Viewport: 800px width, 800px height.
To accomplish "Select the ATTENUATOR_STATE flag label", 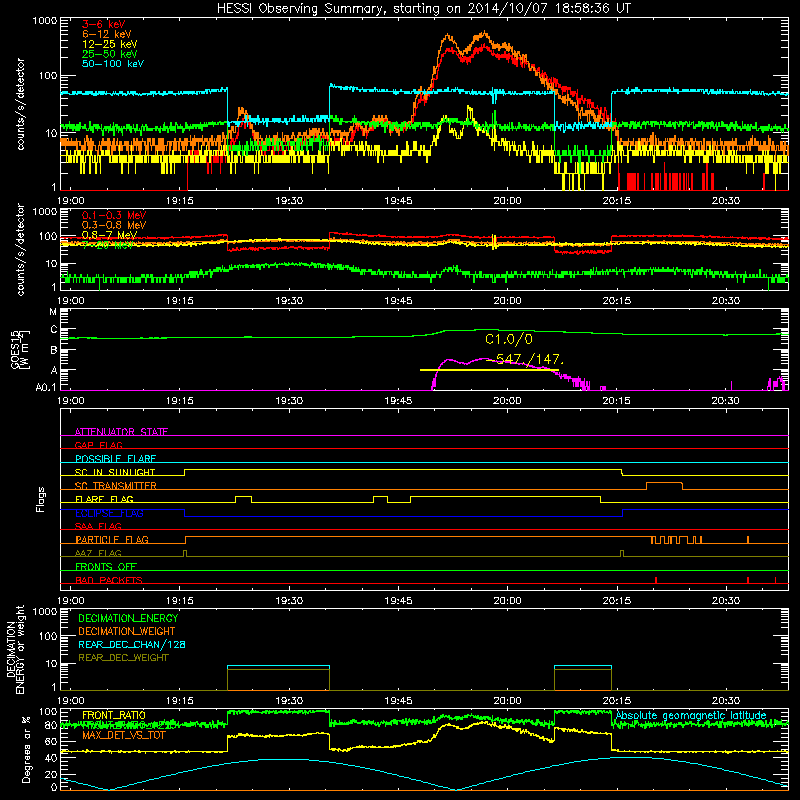I will pyautogui.click(x=121, y=432).
